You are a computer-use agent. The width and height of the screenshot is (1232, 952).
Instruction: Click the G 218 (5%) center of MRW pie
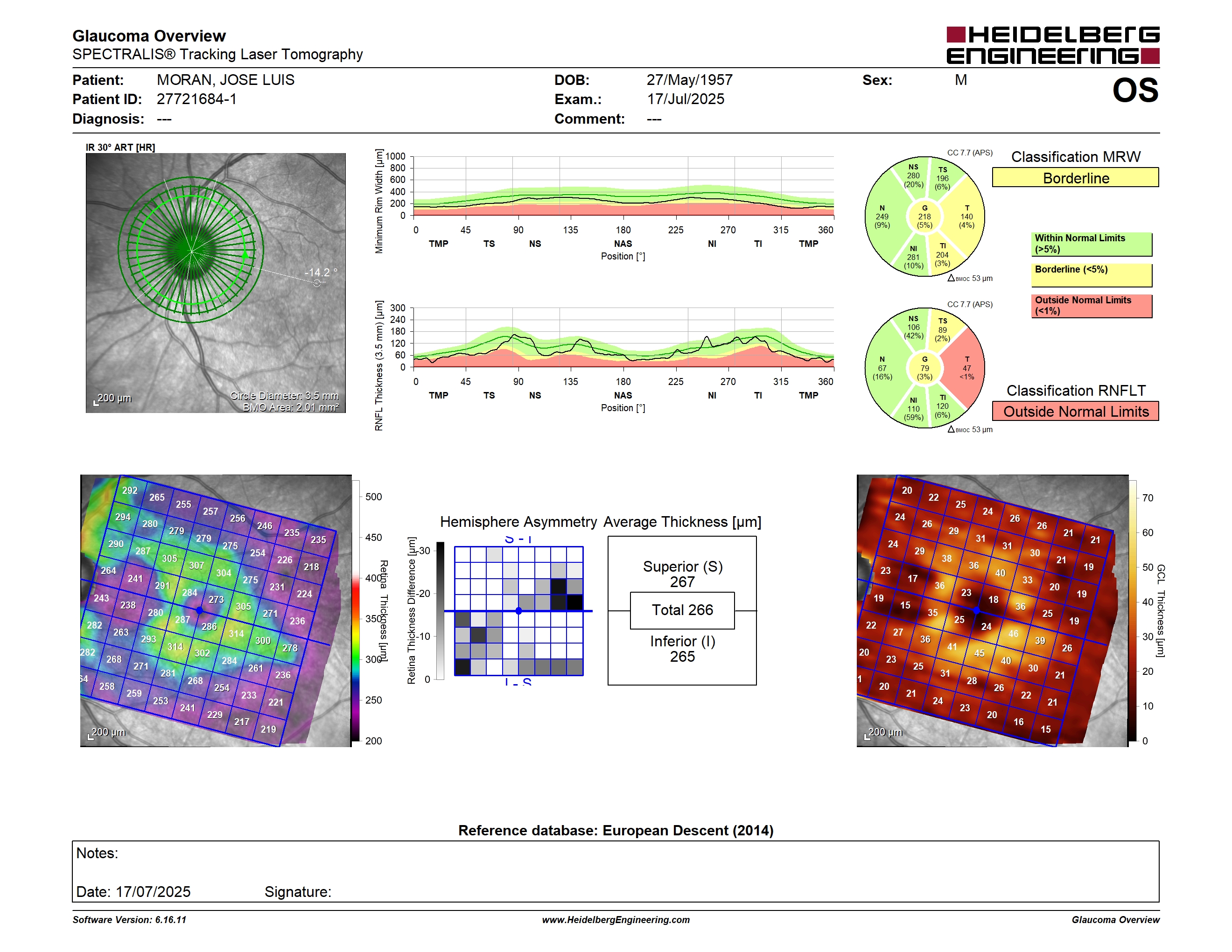pos(924,217)
